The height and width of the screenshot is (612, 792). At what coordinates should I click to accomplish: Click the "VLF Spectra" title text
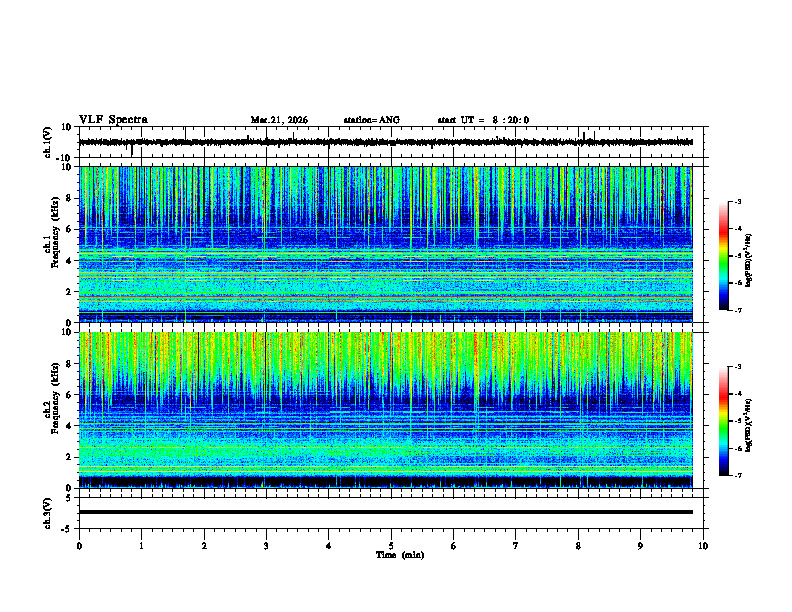pyautogui.click(x=113, y=120)
